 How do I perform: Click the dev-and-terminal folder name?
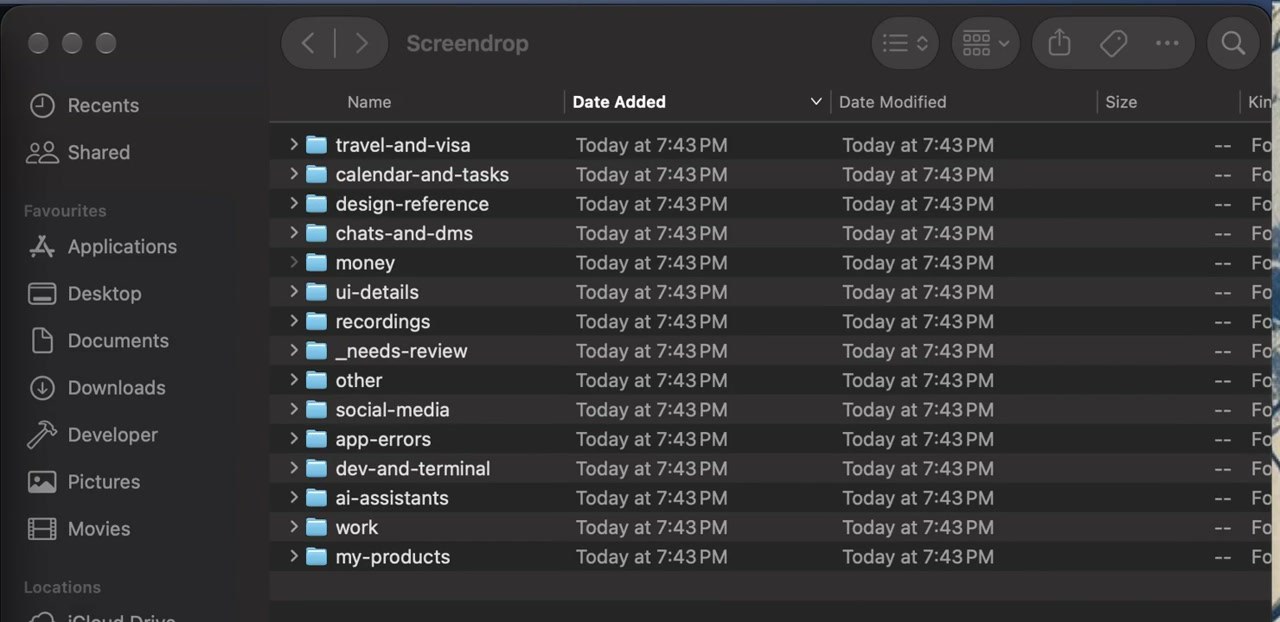coord(413,468)
